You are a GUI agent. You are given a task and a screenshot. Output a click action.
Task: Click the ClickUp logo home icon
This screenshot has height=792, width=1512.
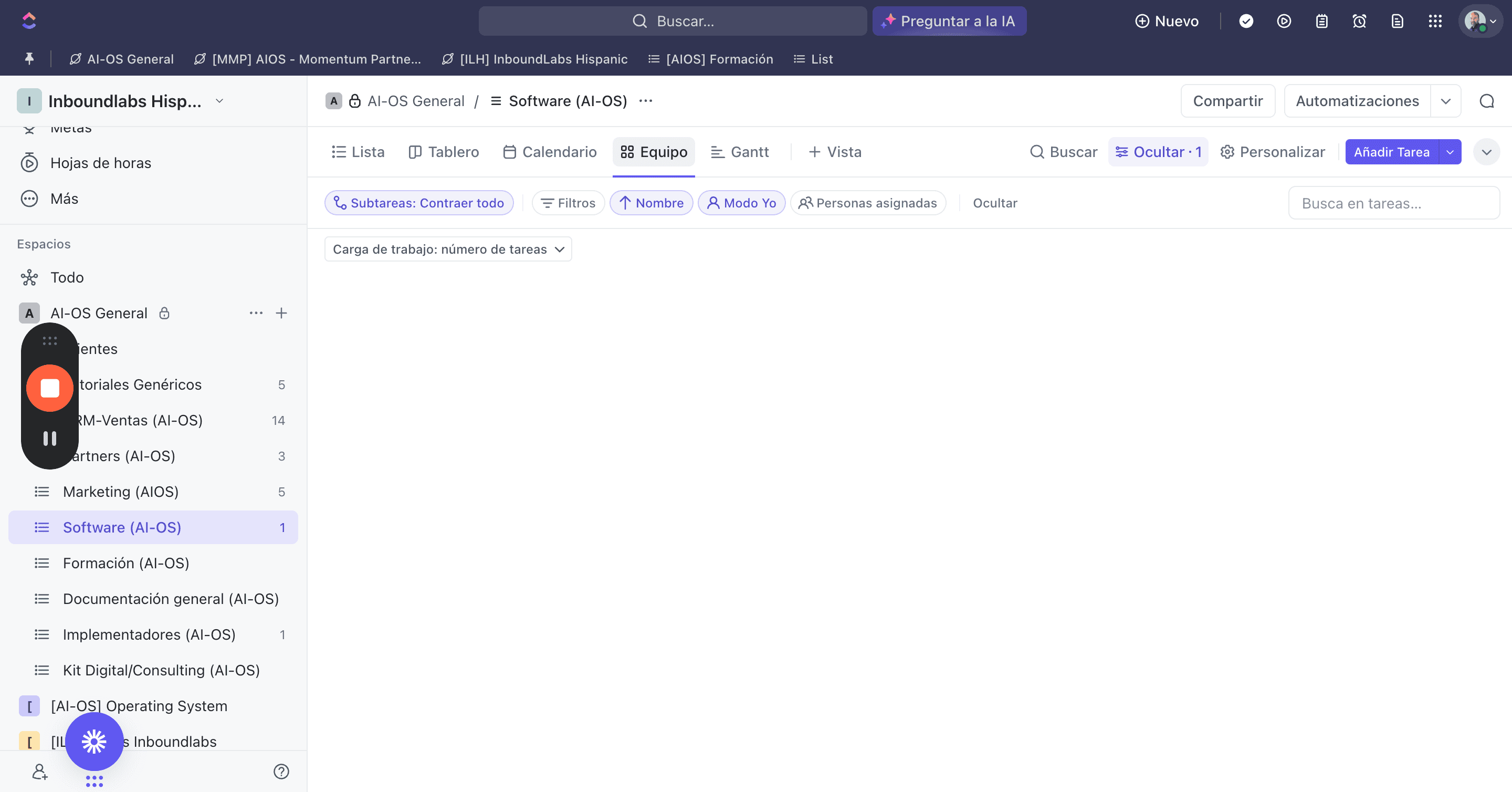(x=29, y=21)
